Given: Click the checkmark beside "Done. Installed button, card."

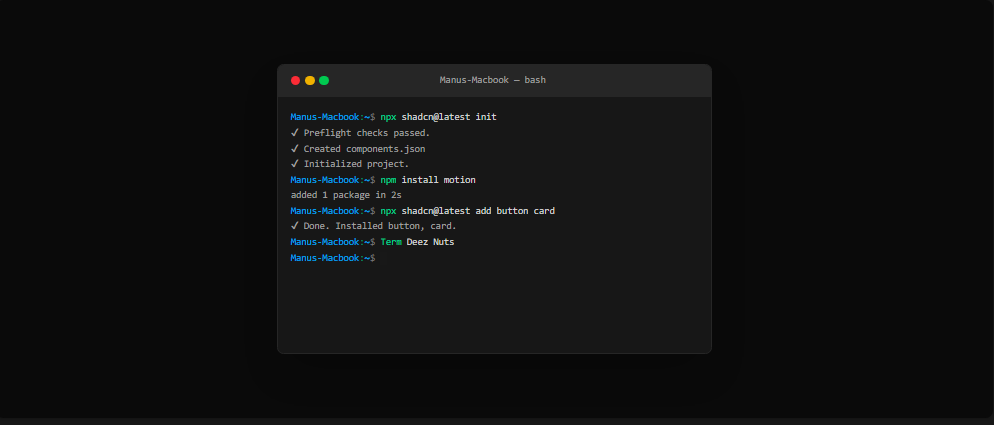Looking at the screenshot, I should coord(295,226).
